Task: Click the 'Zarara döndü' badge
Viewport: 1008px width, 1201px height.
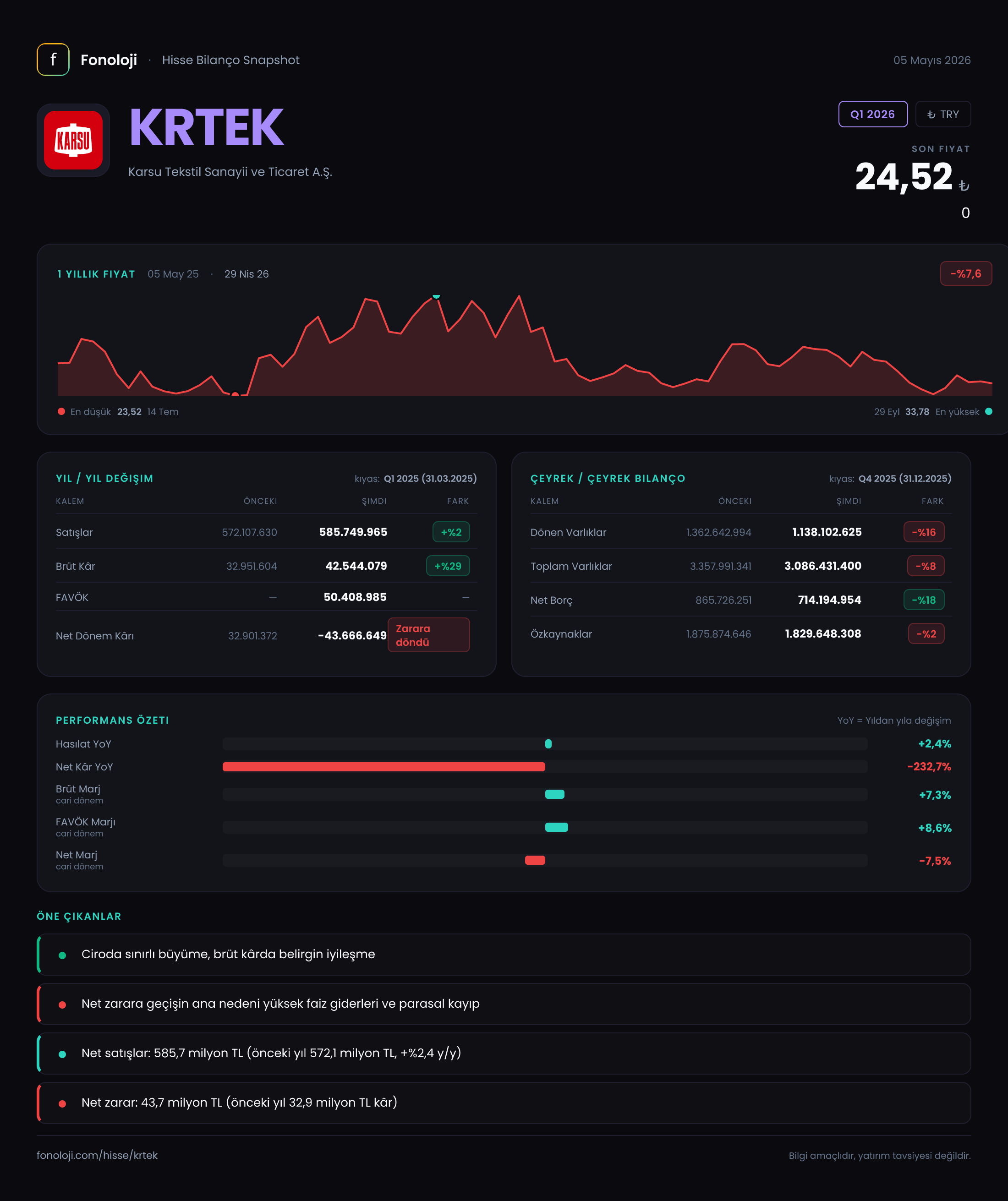Action: click(428, 635)
